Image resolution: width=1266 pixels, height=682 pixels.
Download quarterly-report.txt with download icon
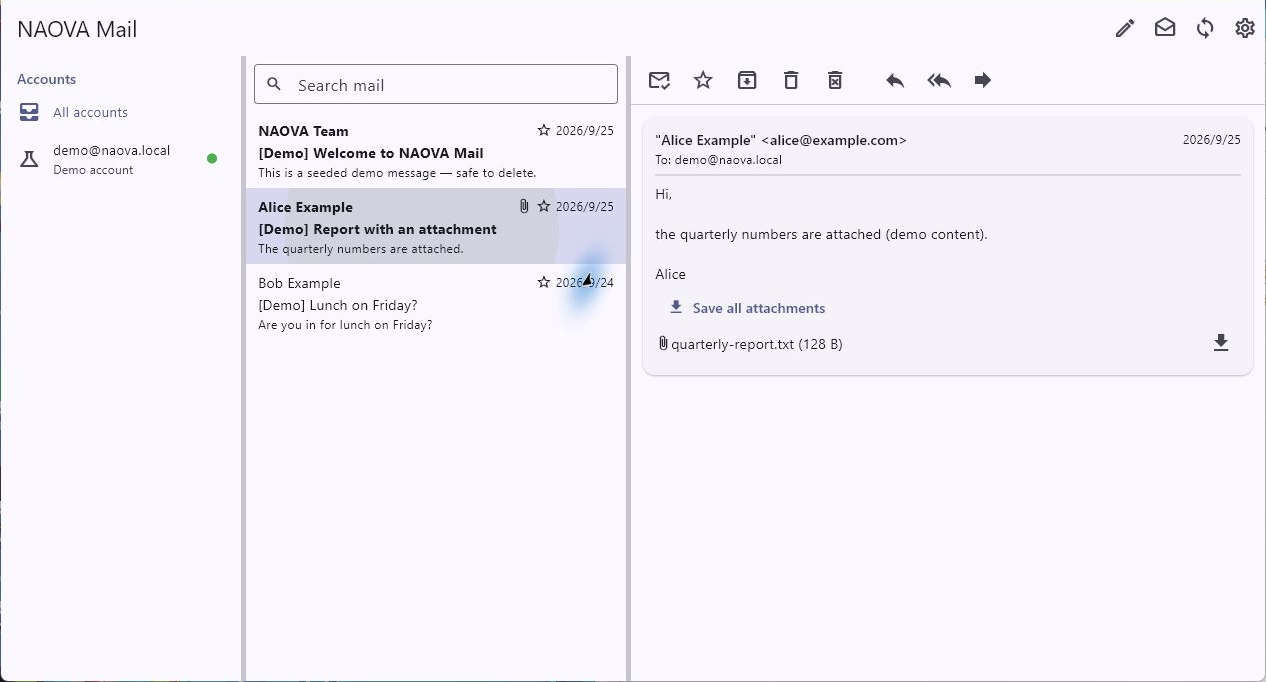1220,344
